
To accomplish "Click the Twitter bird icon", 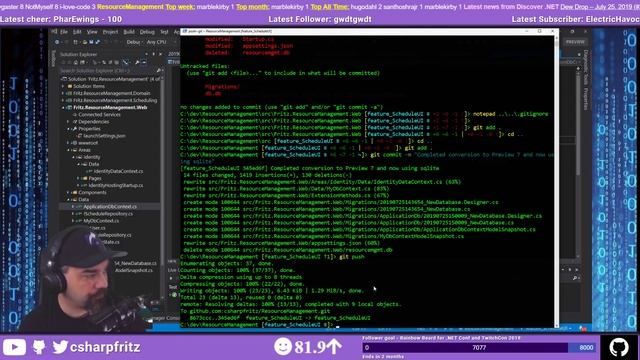I will click(60, 347).
